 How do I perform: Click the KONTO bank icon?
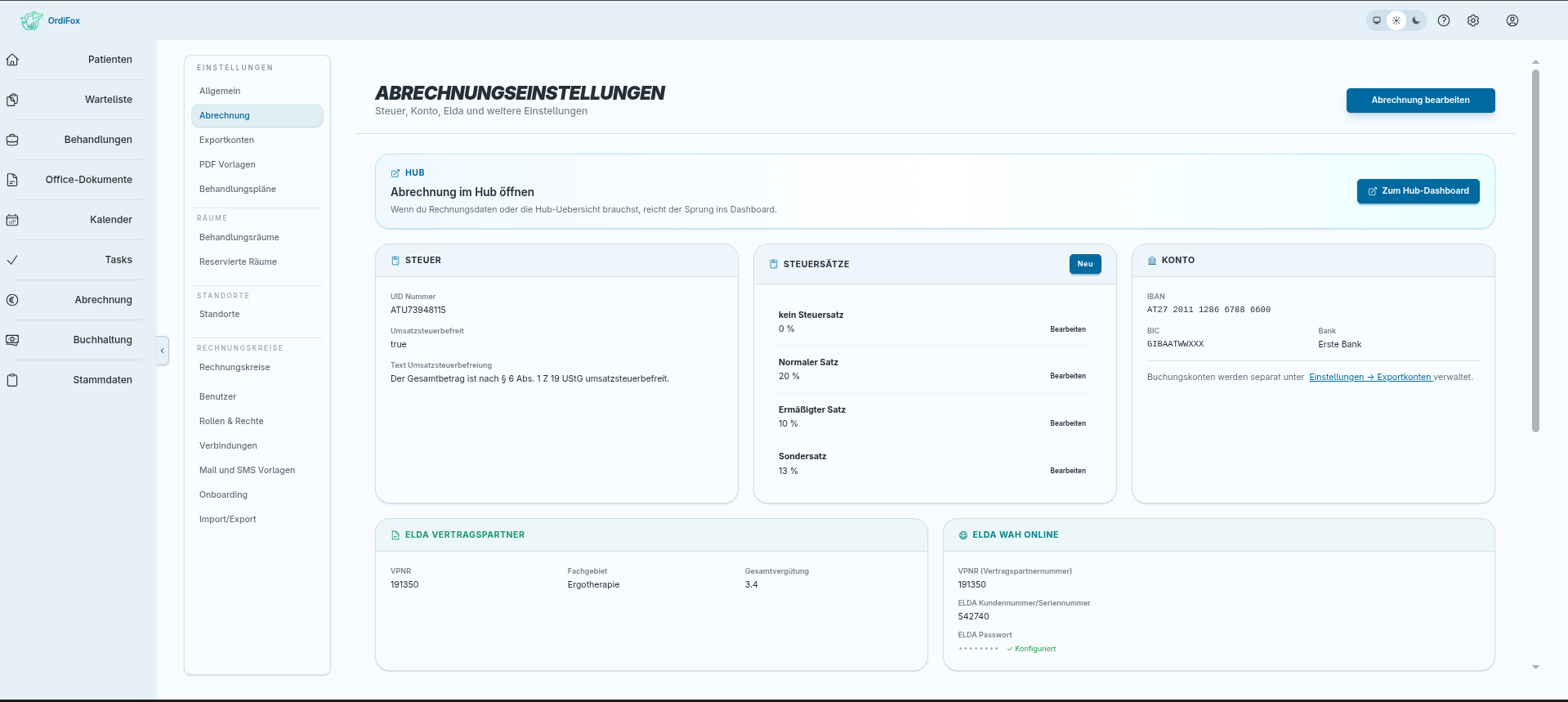click(x=1152, y=261)
